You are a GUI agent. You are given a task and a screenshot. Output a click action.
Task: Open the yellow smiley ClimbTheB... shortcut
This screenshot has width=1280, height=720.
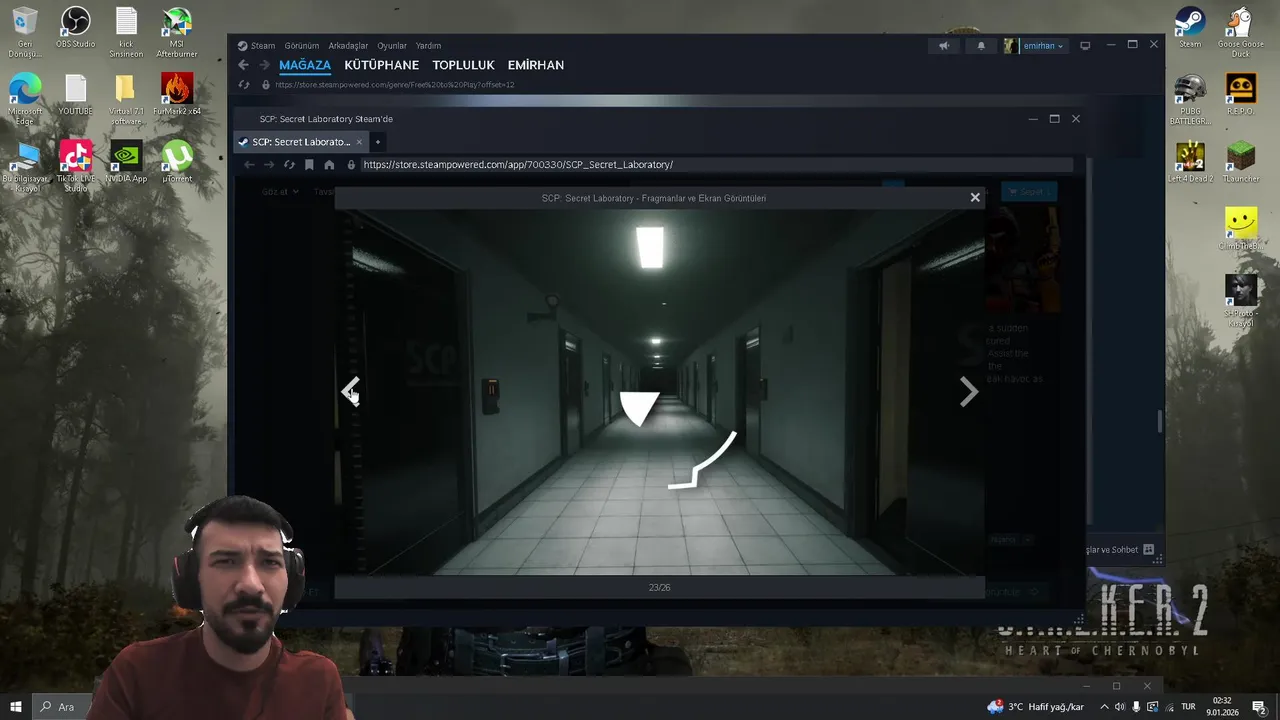[1241, 229]
